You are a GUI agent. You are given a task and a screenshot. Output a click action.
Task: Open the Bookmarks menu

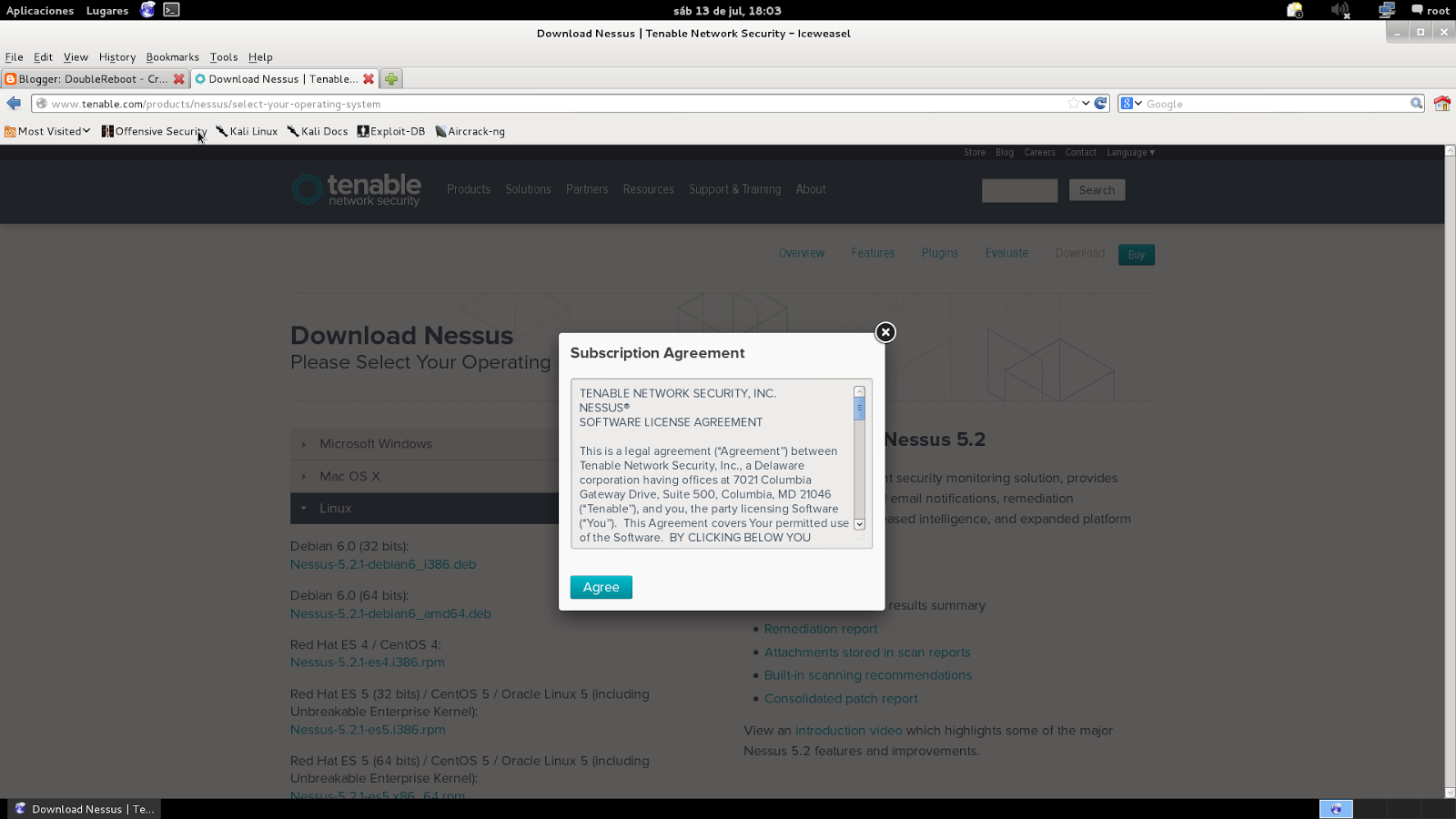point(172,56)
